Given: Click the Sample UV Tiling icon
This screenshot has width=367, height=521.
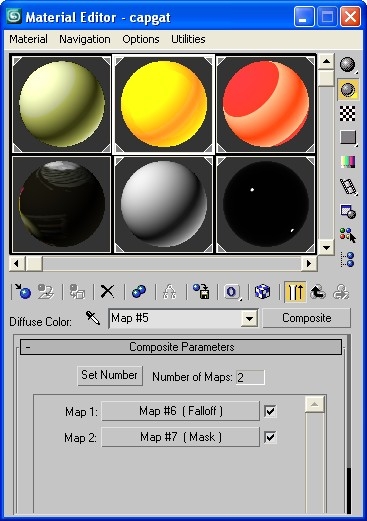Looking at the screenshot, I should [348, 137].
